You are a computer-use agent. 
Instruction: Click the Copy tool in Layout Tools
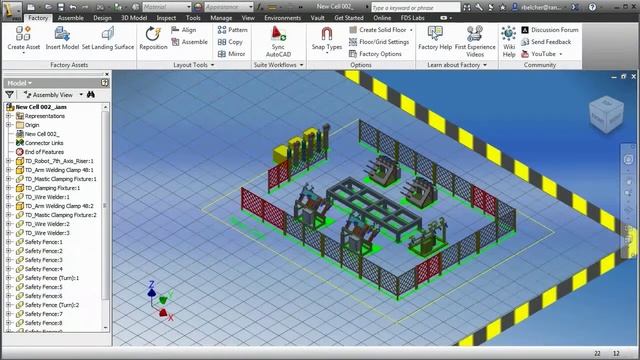[x=230, y=42]
